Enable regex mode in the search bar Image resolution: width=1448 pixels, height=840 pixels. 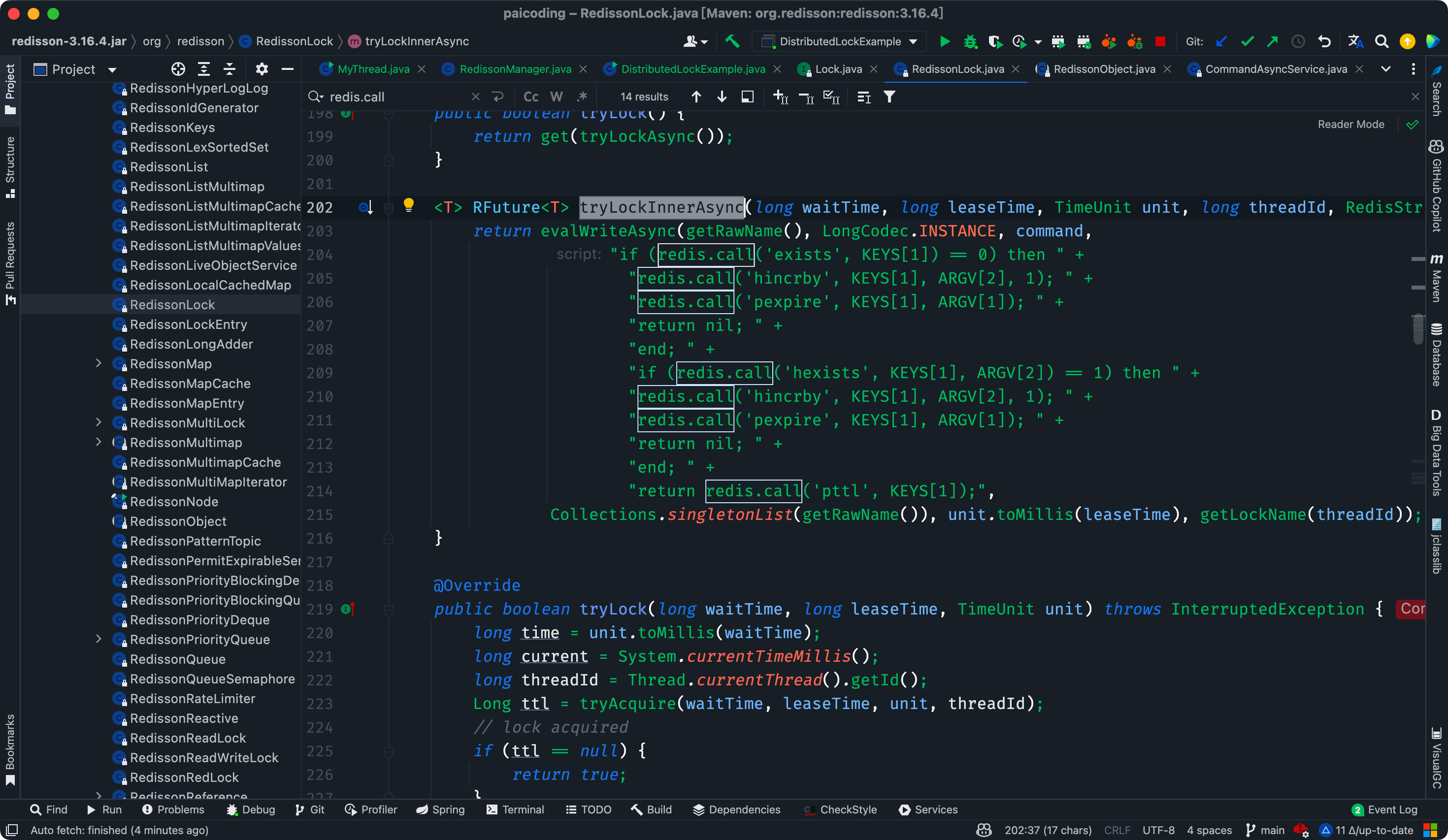pyautogui.click(x=582, y=97)
